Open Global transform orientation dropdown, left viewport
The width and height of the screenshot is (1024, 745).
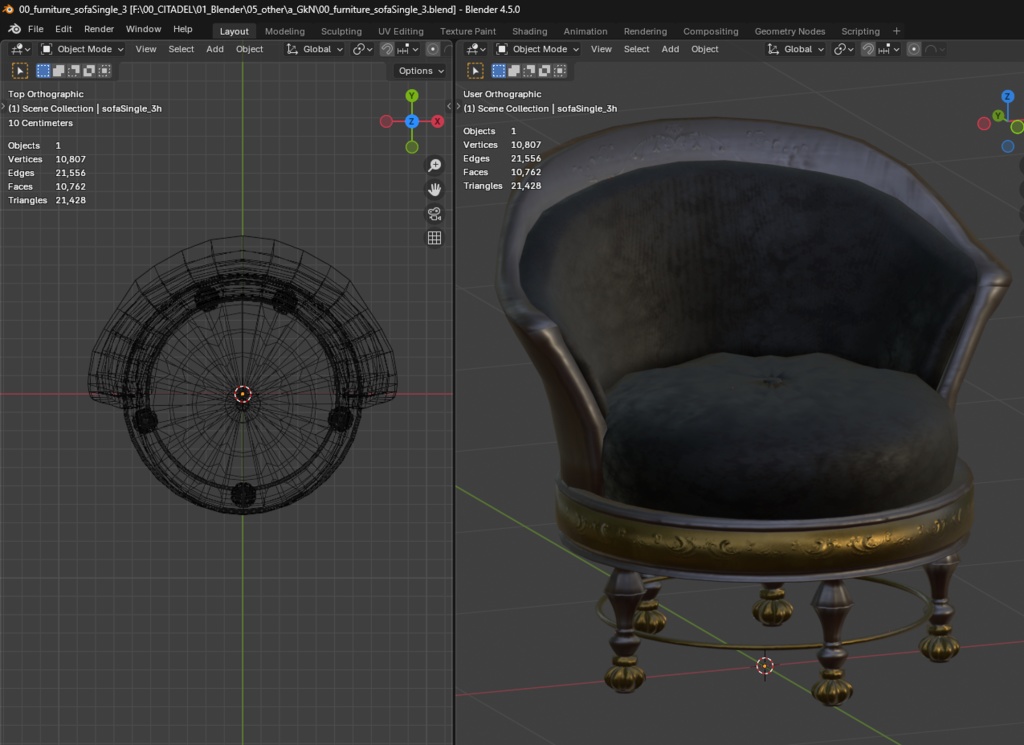(x=314, y=49)
